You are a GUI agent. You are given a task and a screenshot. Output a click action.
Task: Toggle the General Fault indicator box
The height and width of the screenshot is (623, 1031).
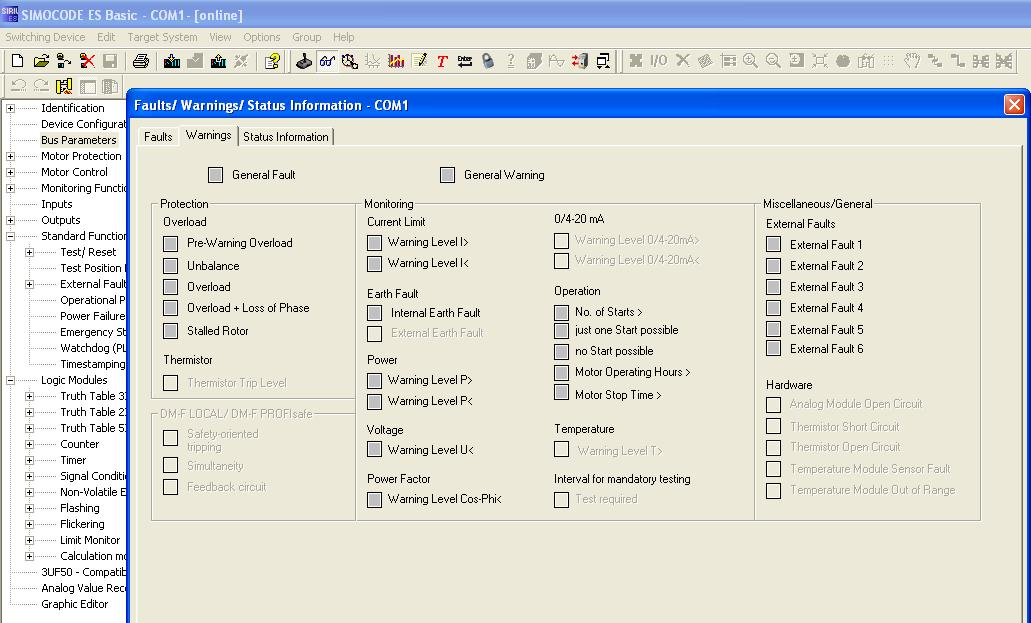215,175
